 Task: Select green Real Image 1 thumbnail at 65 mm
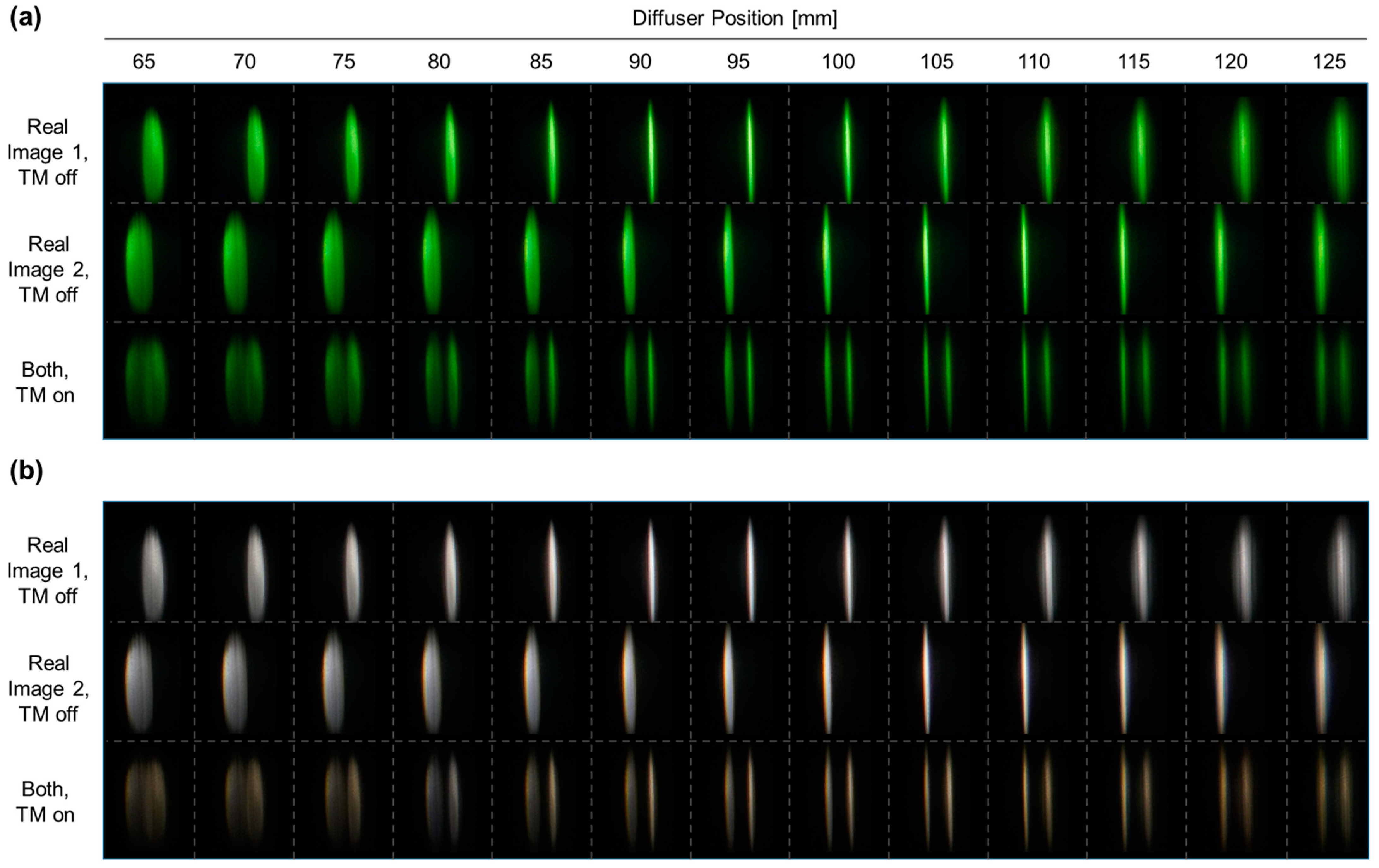tap(149, 143)
